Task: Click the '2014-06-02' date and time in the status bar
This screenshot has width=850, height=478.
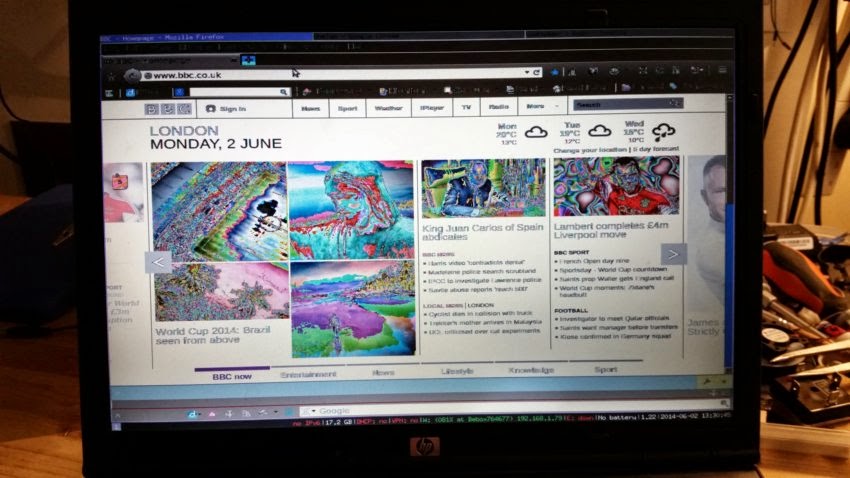Action: click(x=694, y=416)
